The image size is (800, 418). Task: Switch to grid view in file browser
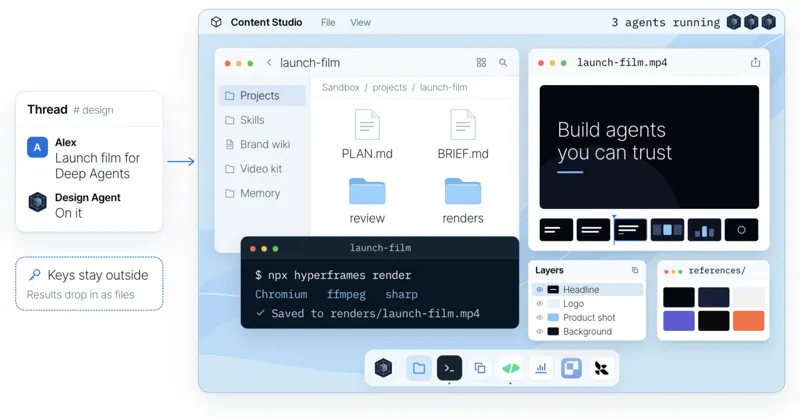pyautogui.click(x=481, y=62)
